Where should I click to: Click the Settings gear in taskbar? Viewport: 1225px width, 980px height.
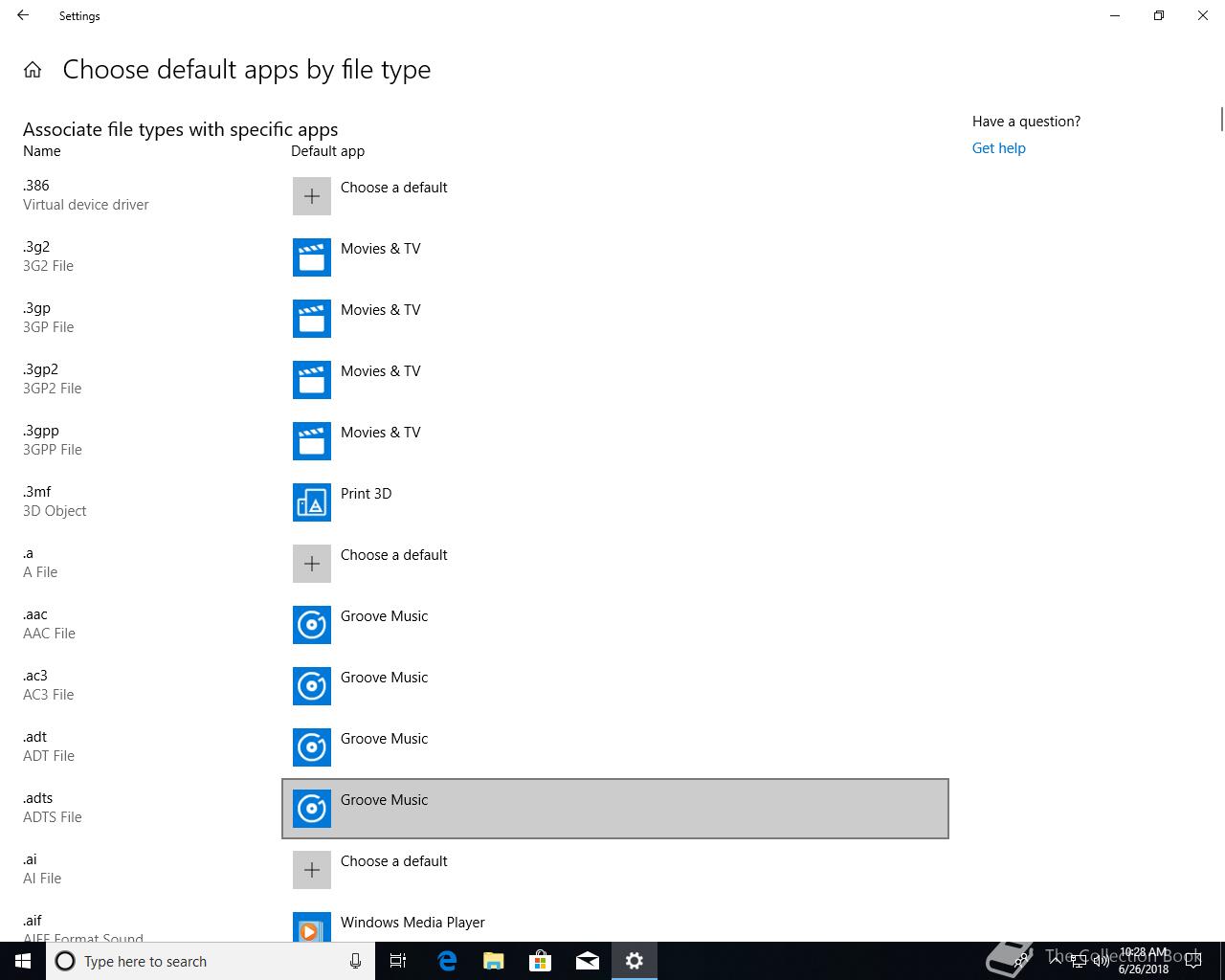coord(635,961)
